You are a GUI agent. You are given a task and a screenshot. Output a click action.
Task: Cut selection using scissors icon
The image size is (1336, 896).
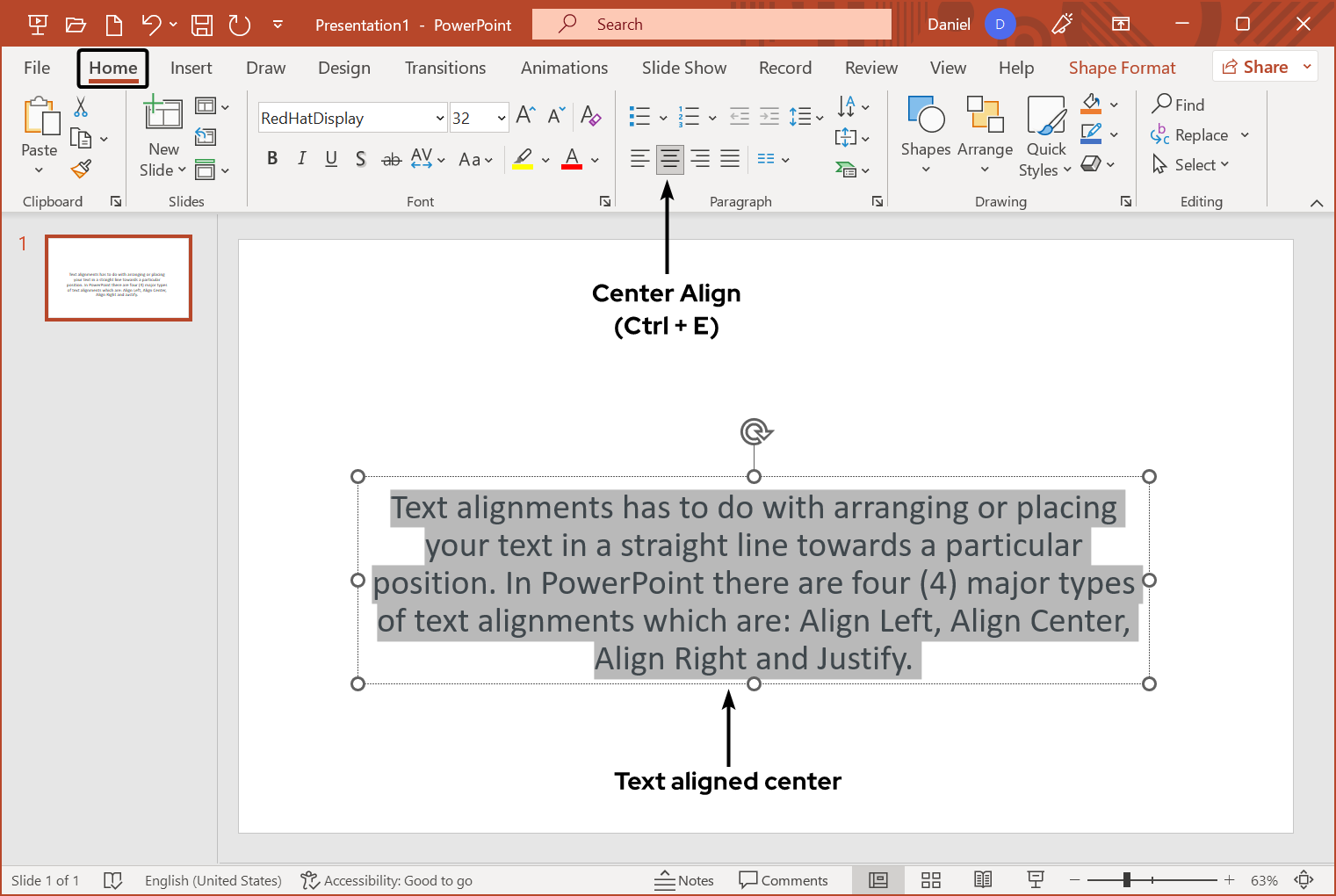point(81,105)
